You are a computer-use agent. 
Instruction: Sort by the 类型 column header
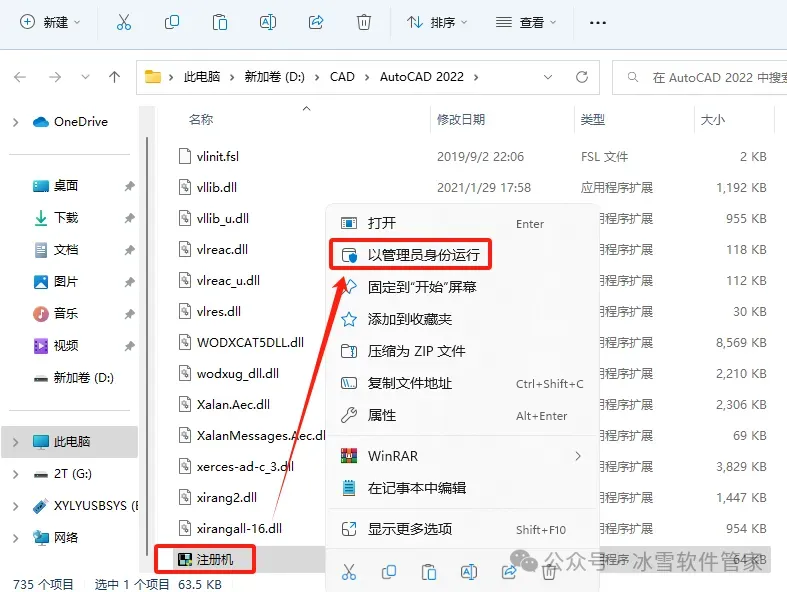593,120
